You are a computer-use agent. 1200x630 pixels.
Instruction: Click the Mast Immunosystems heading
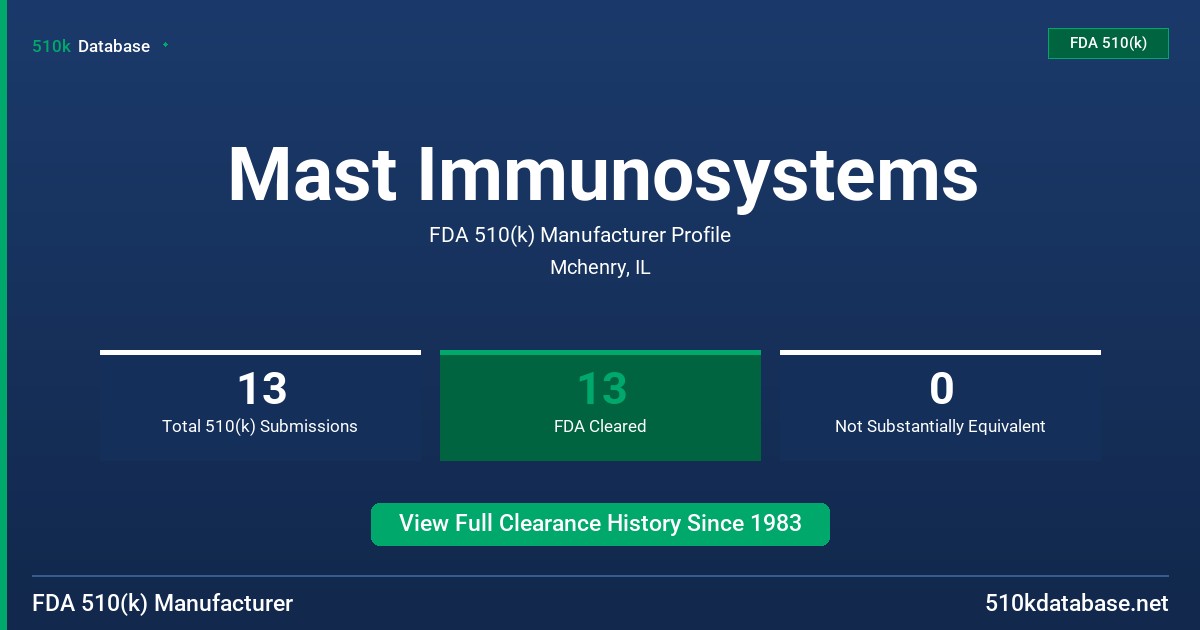tap(603, 175)
